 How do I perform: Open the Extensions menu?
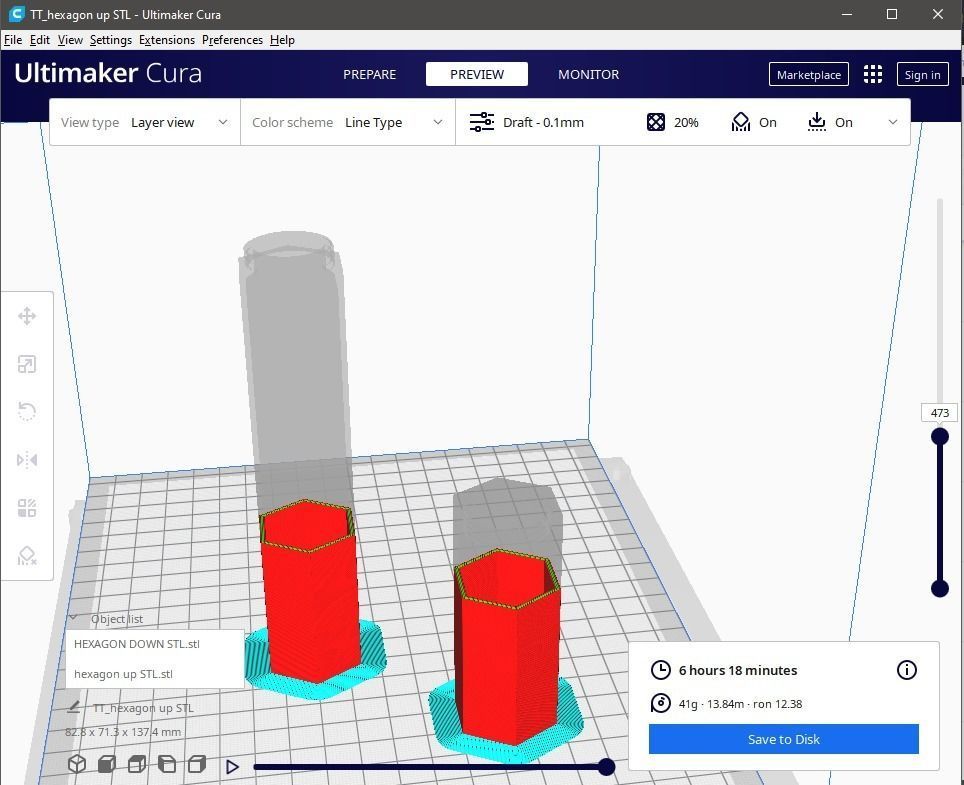coord(167,40)
